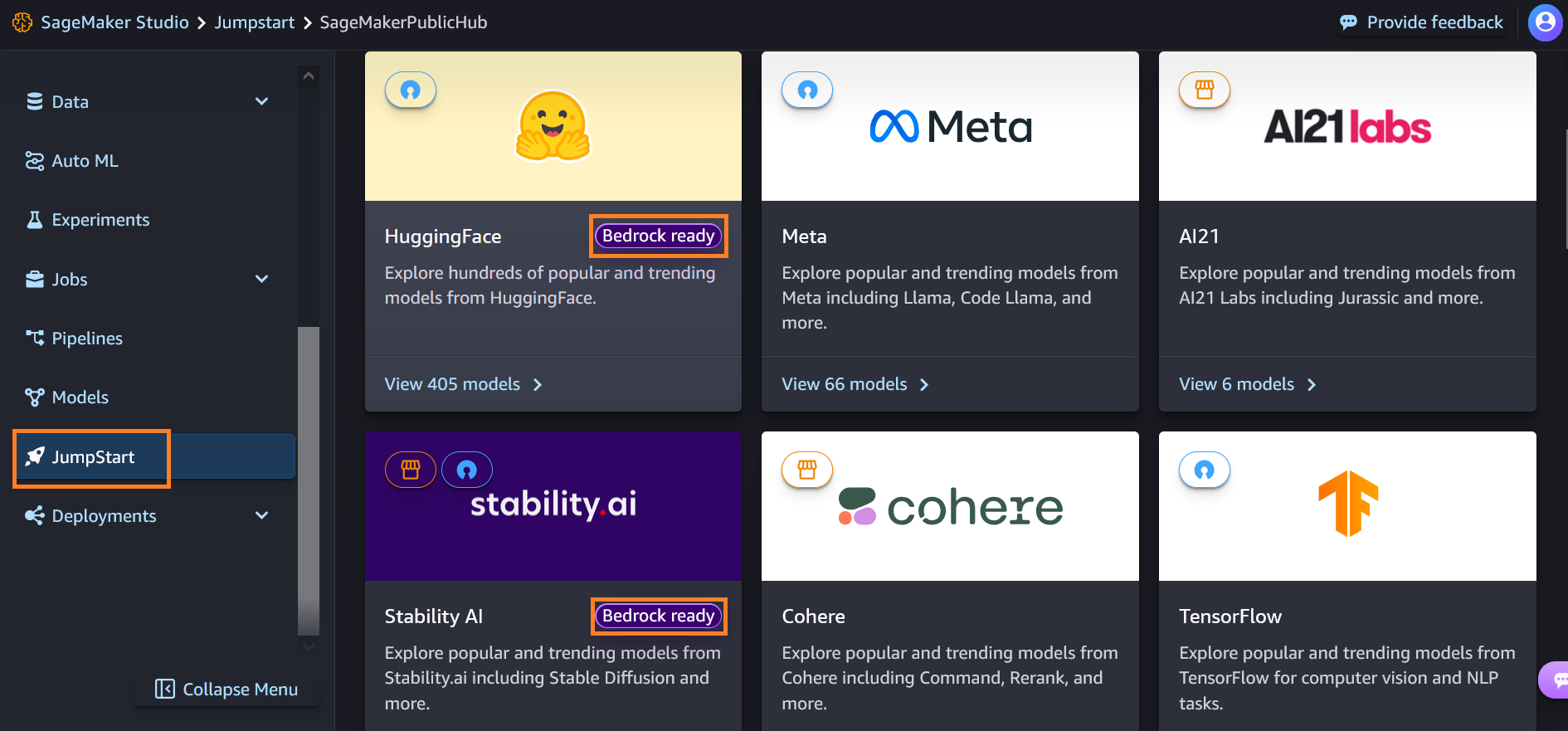Click the sidebar scrollbar up arrow
The width and height of the screenshot is (1568, 731).
click(x=309, y=76)
